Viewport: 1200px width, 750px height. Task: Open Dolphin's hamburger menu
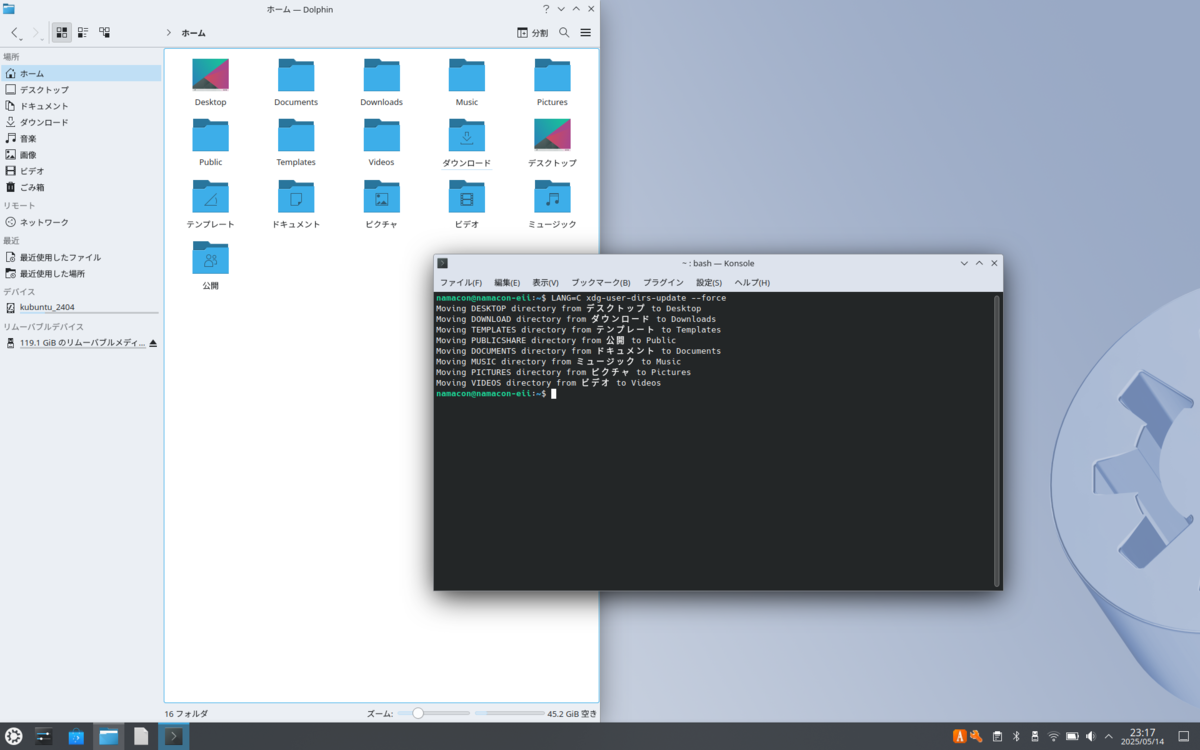(x=586, y=33)
